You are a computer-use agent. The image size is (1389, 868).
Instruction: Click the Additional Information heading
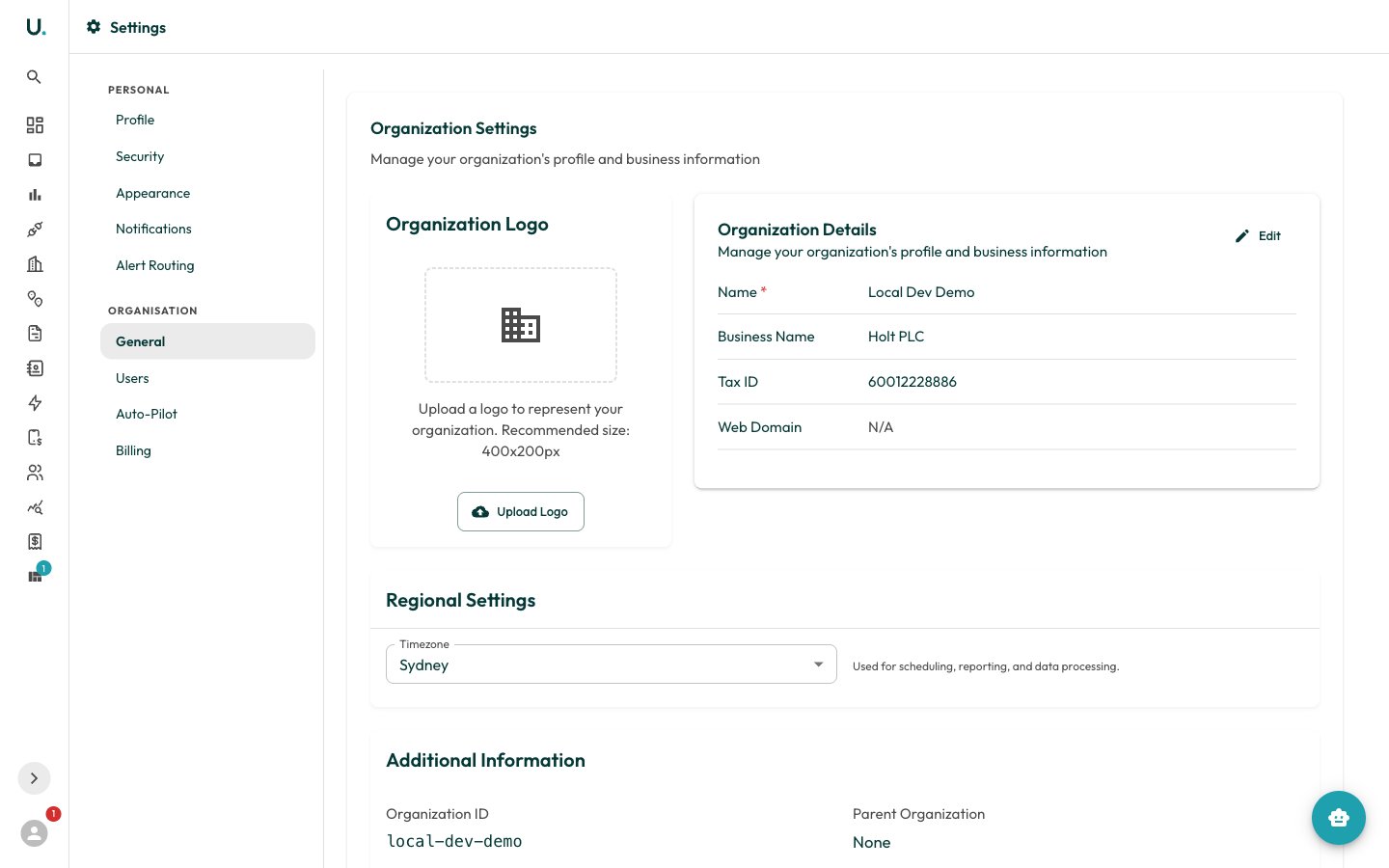(x=485, y=760)
